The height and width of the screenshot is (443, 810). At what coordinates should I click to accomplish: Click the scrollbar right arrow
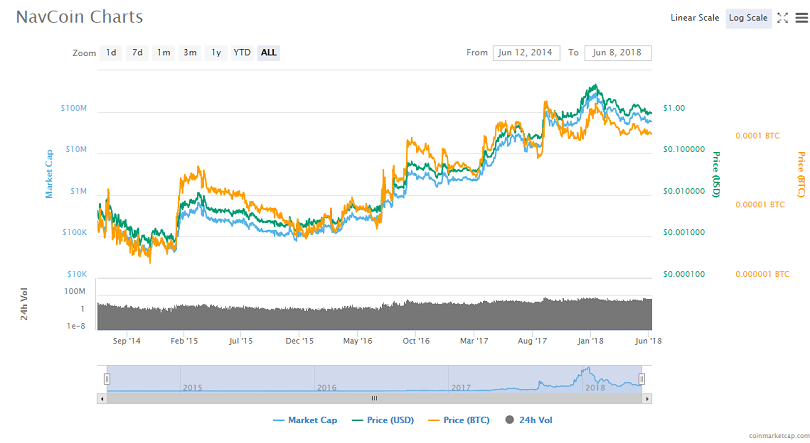[x=646, y=398]
